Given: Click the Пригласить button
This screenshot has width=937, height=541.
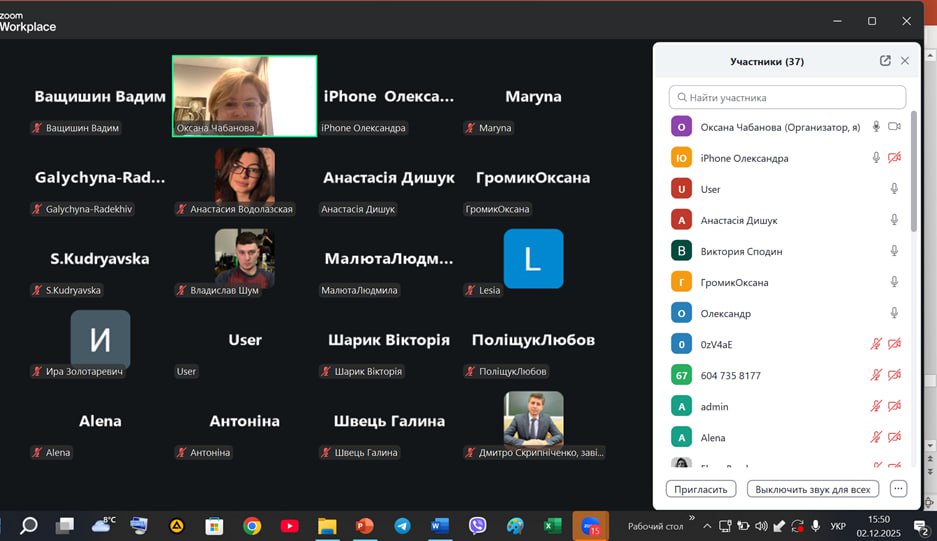Looking at the screenshot, I should (701, 489).
